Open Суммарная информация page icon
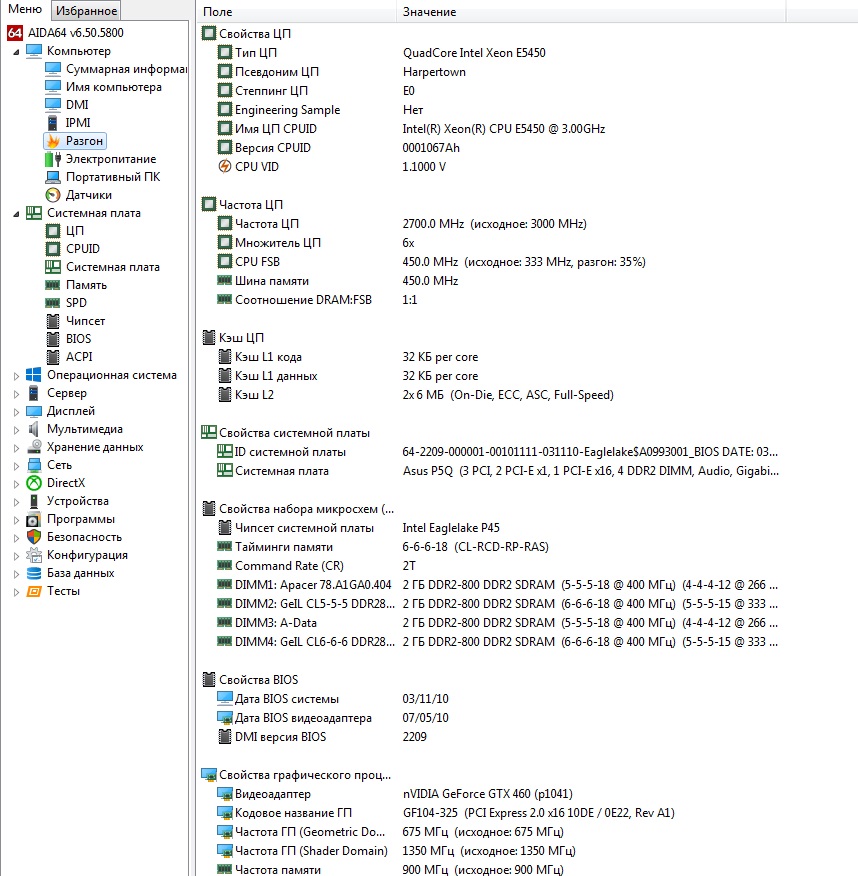858x876 pixels. click(x=53, y=69)
